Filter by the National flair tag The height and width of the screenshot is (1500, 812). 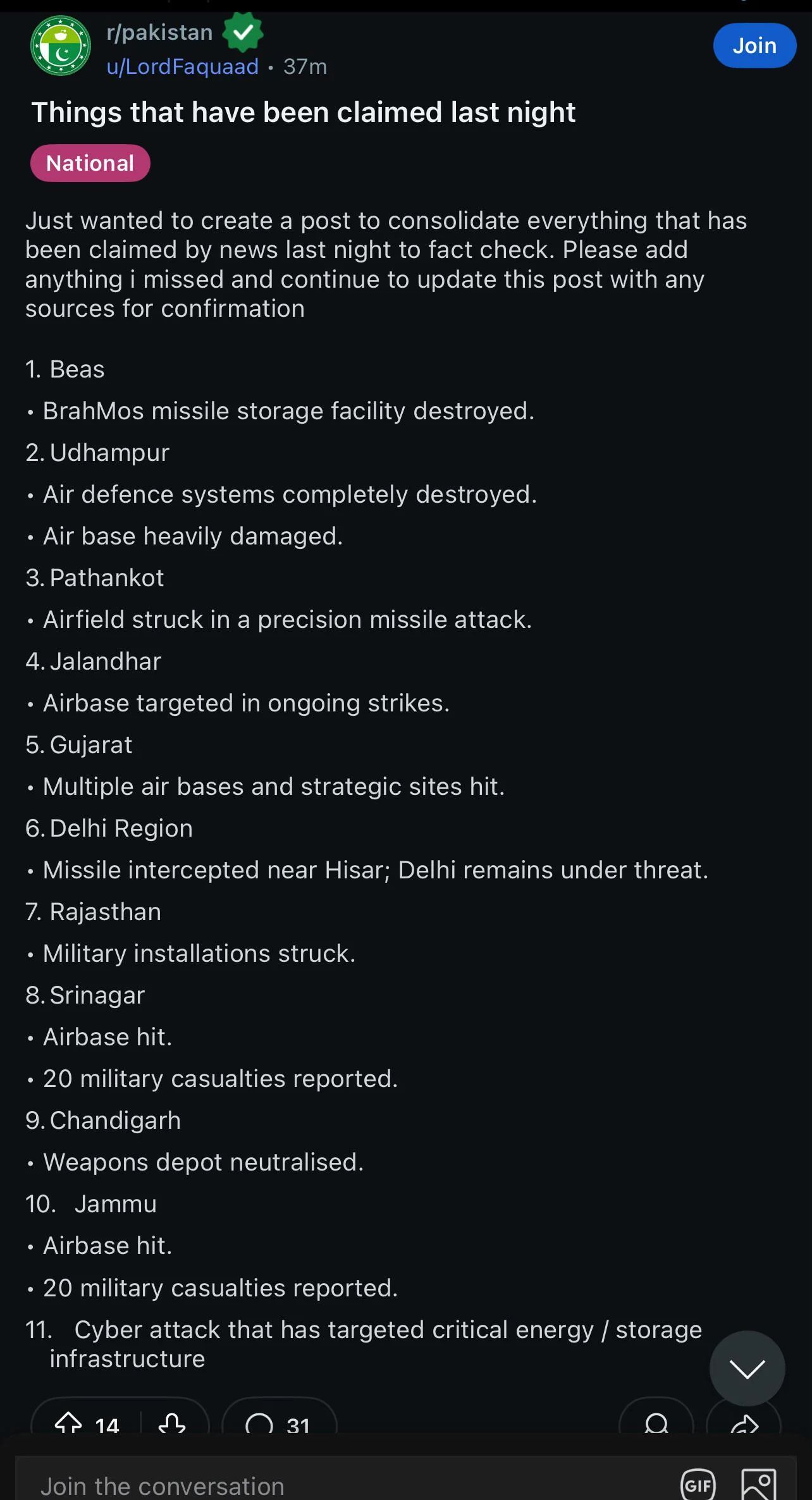(90, 163)
